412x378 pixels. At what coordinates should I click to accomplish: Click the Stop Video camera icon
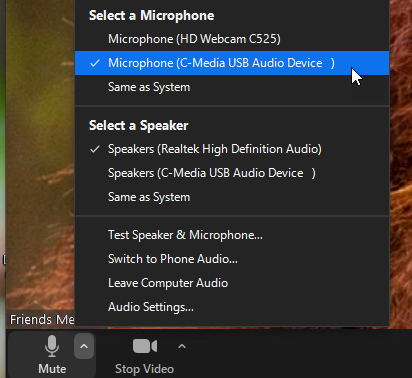(x=145, y=346)
